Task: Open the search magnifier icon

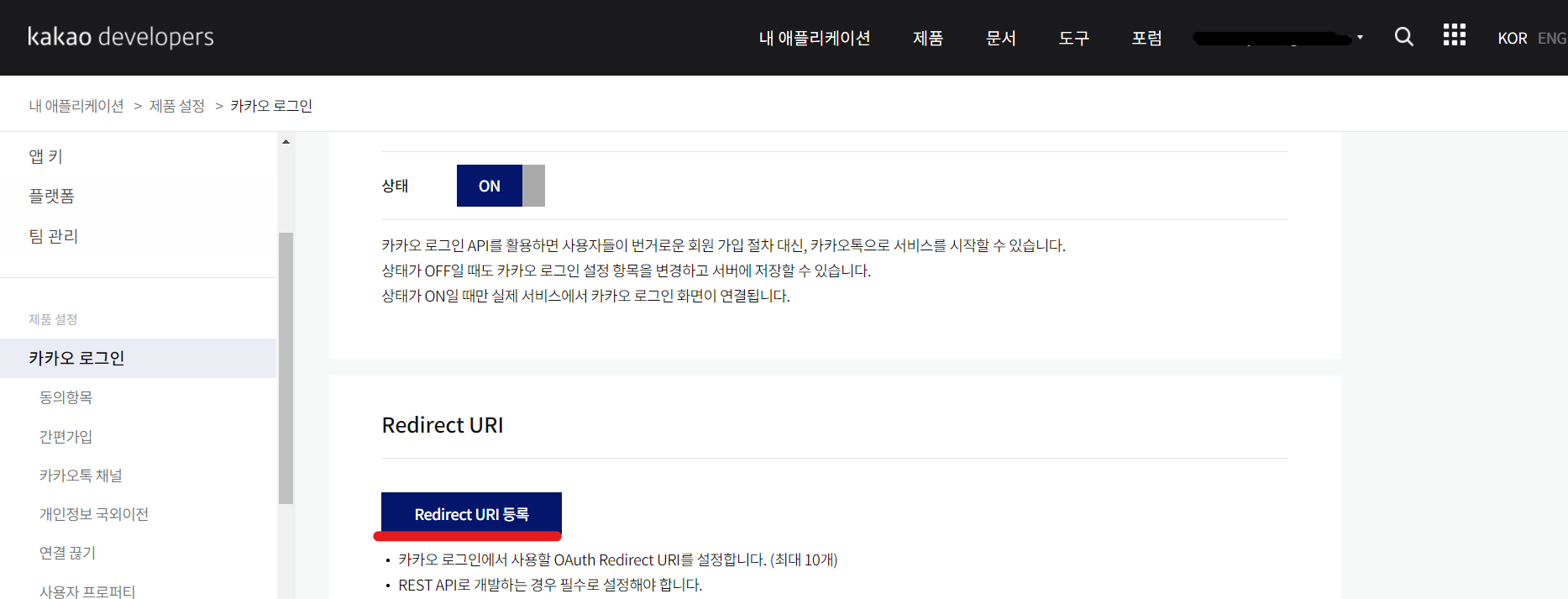Action: pos(1403,37)
